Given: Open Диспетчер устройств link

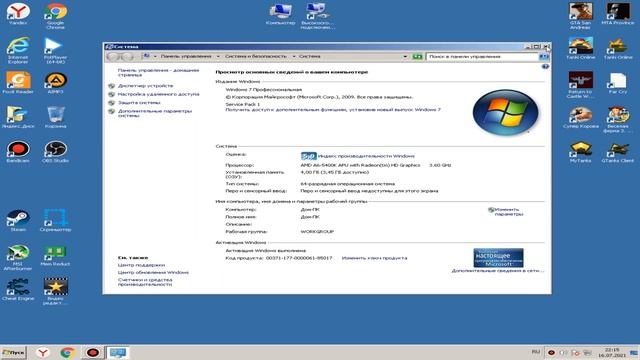Looking at the screenshot, I should 145,86.
